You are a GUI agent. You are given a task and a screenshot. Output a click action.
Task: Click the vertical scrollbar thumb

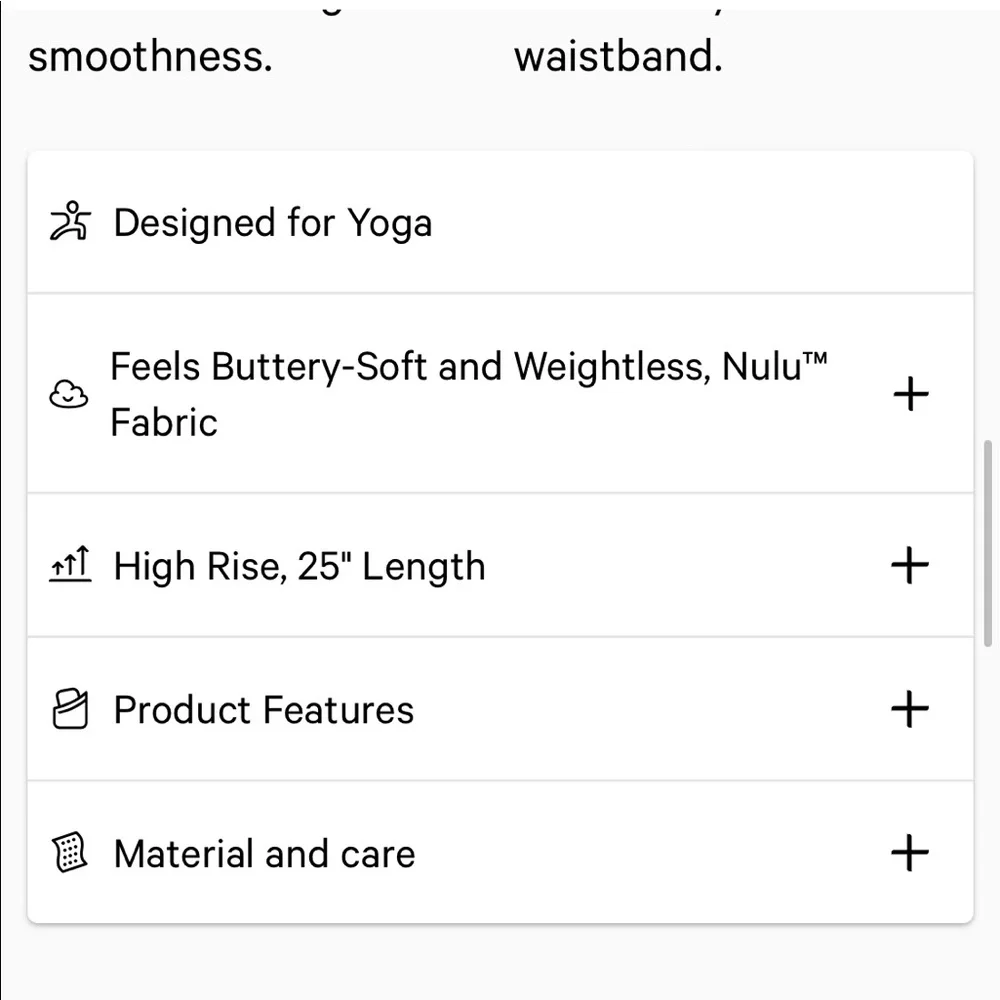coord(989,543)
